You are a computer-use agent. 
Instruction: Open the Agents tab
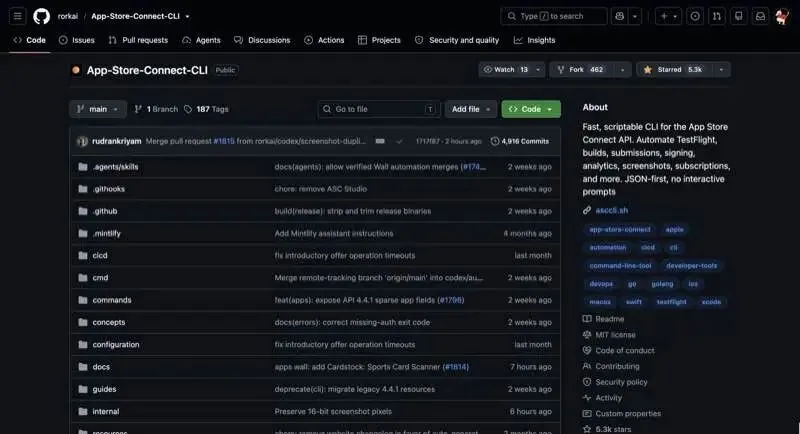[x=202, y=40]
